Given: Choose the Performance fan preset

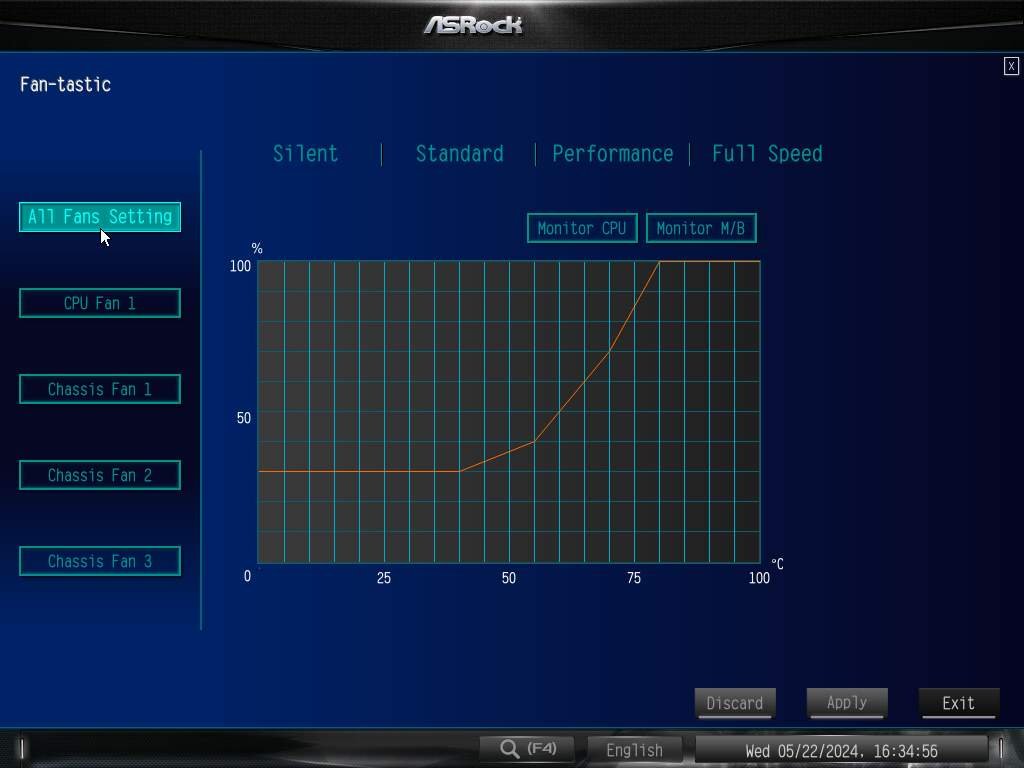Looking at the screenshot, I should pyautogui.click(x=612, y=154).
